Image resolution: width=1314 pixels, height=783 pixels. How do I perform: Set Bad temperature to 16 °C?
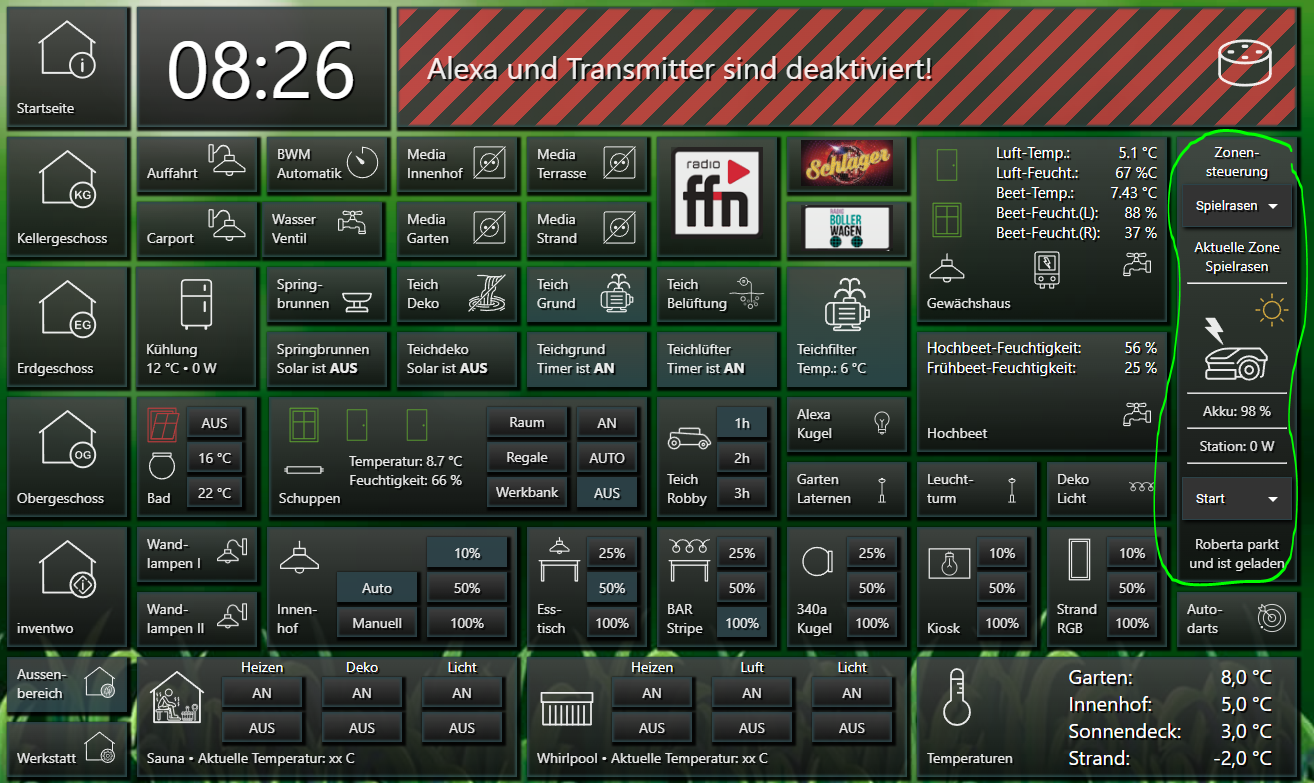[214, 458]
